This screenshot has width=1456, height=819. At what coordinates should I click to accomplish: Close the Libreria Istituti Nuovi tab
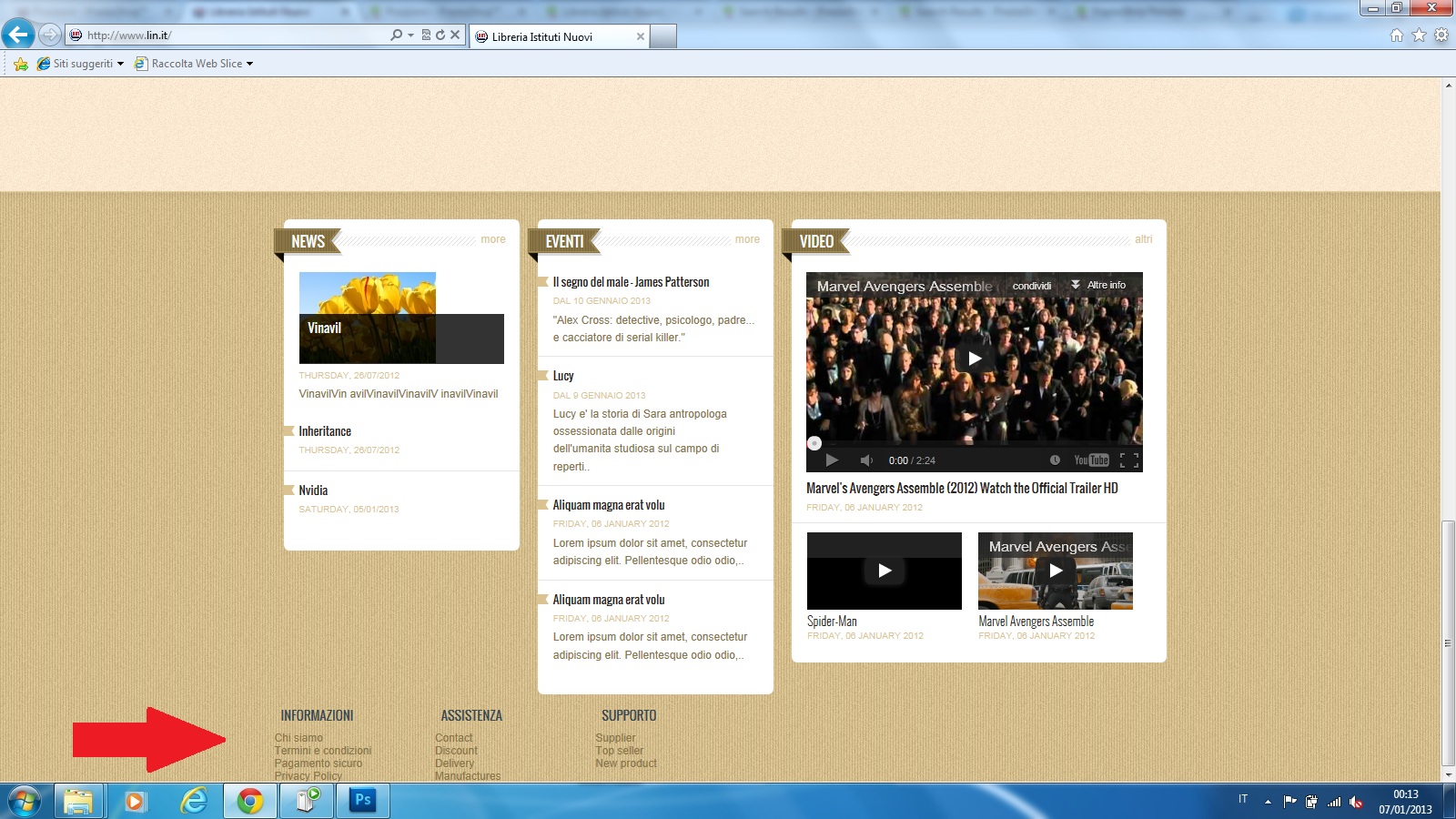tap(640, 36)
